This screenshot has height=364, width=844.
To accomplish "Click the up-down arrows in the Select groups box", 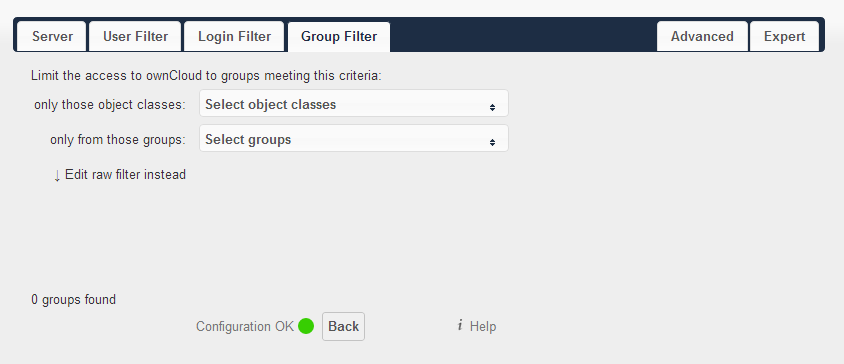I will click(492, 143).
